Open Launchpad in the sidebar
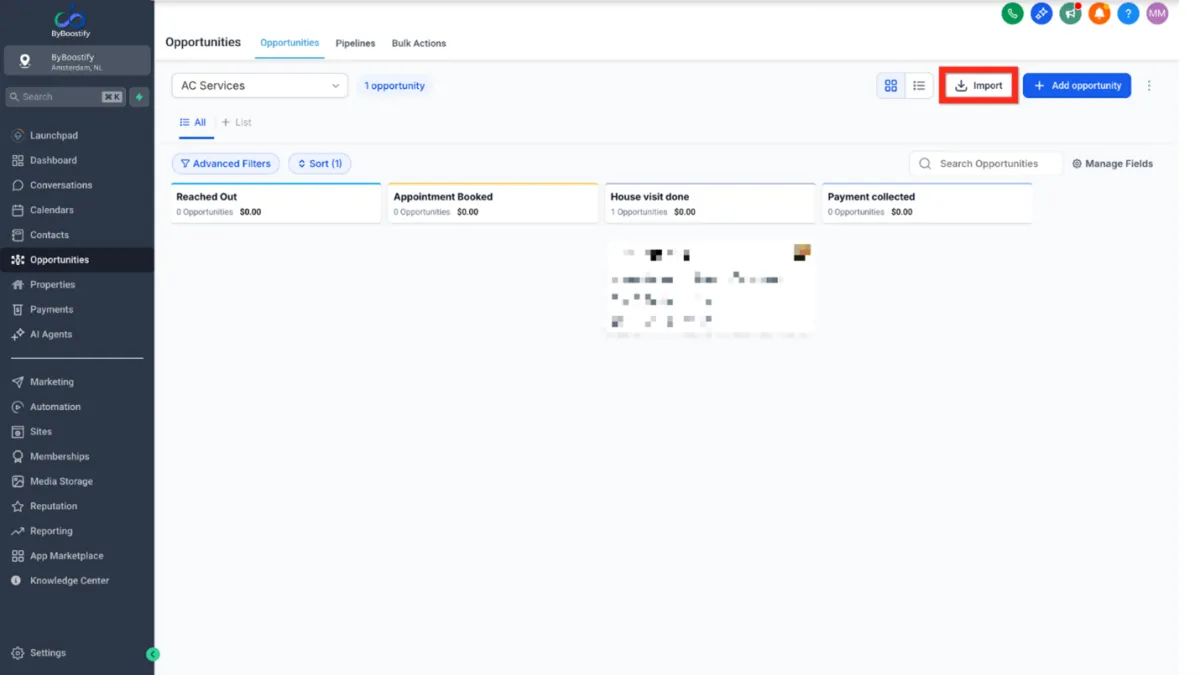 click(x=77, y=135)
